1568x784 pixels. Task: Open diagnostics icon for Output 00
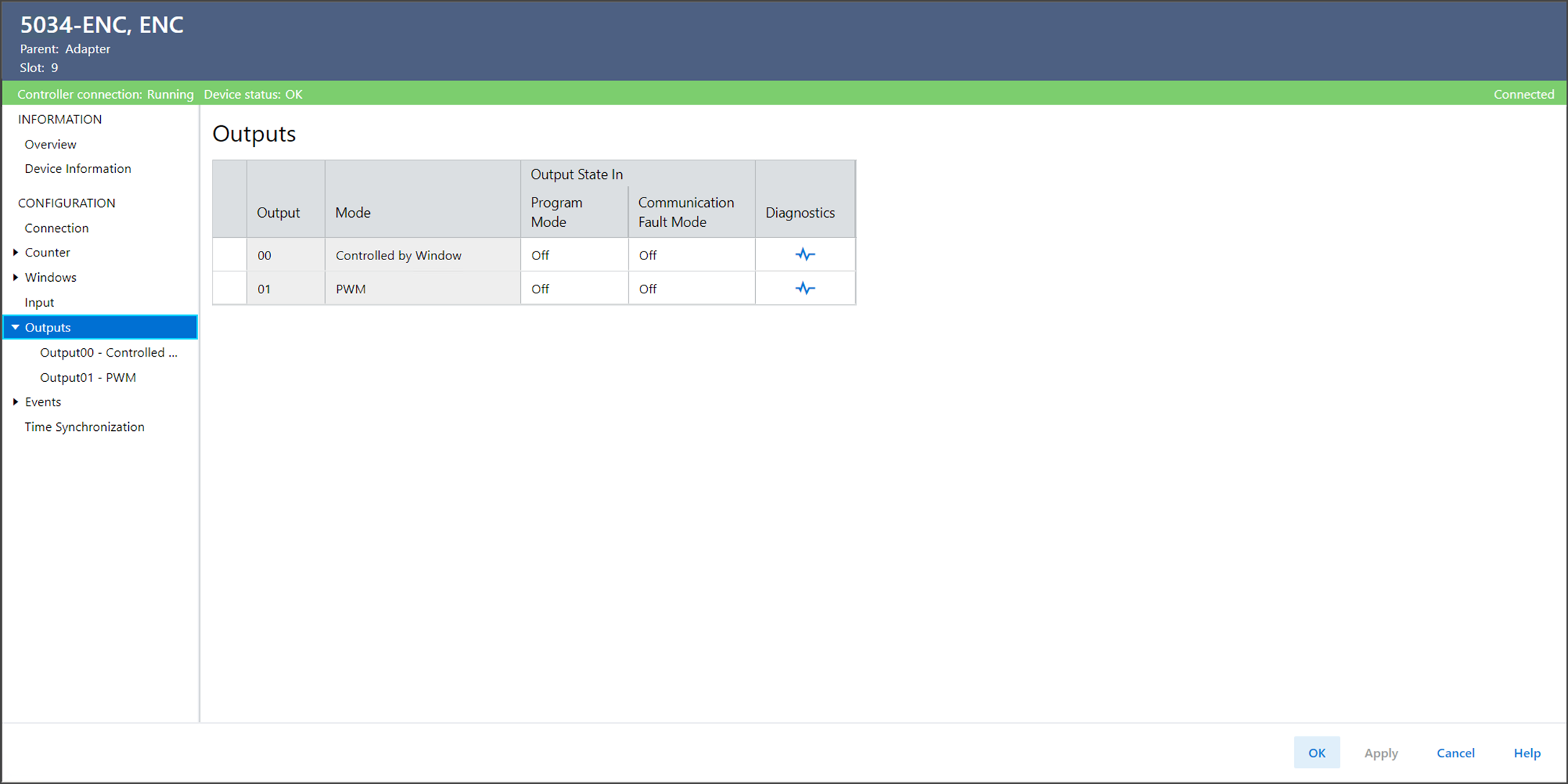805,254
